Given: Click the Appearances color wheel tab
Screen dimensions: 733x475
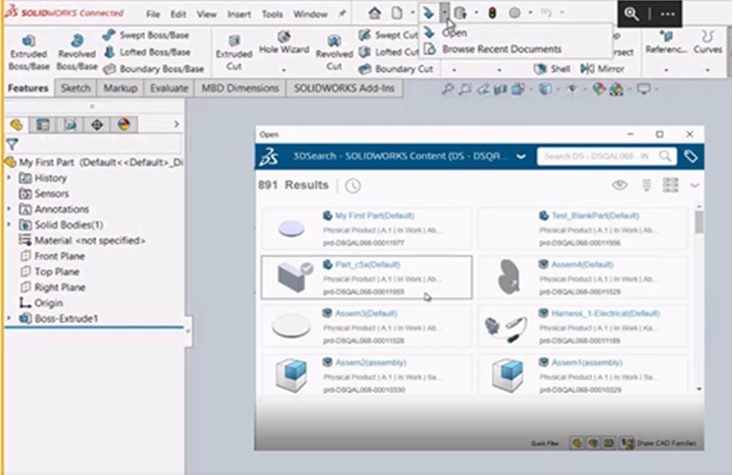Looking at the screenshot, I should tap(124, 125).
